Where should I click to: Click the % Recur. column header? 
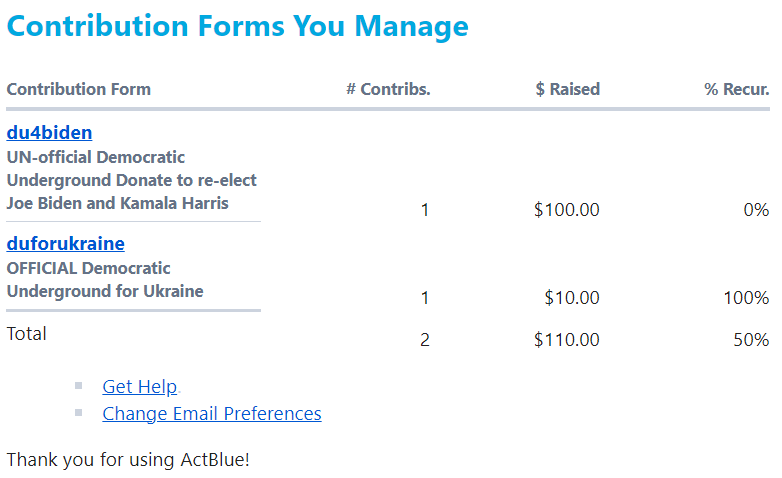coord(736,89)
